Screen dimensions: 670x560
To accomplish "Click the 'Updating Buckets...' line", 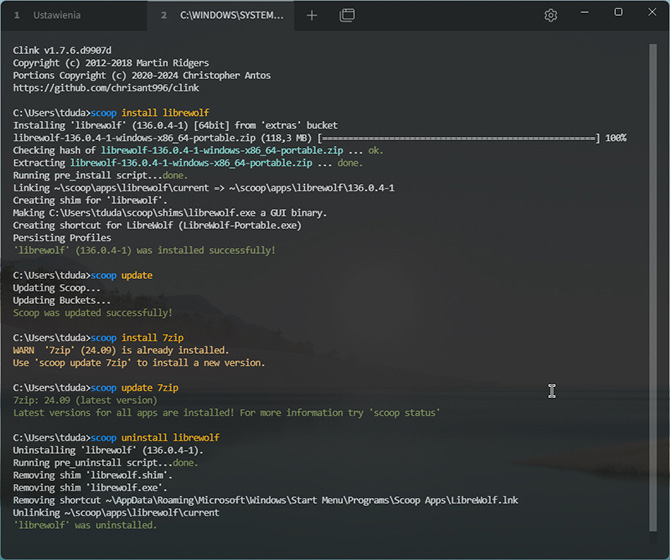I will point(62,300).
